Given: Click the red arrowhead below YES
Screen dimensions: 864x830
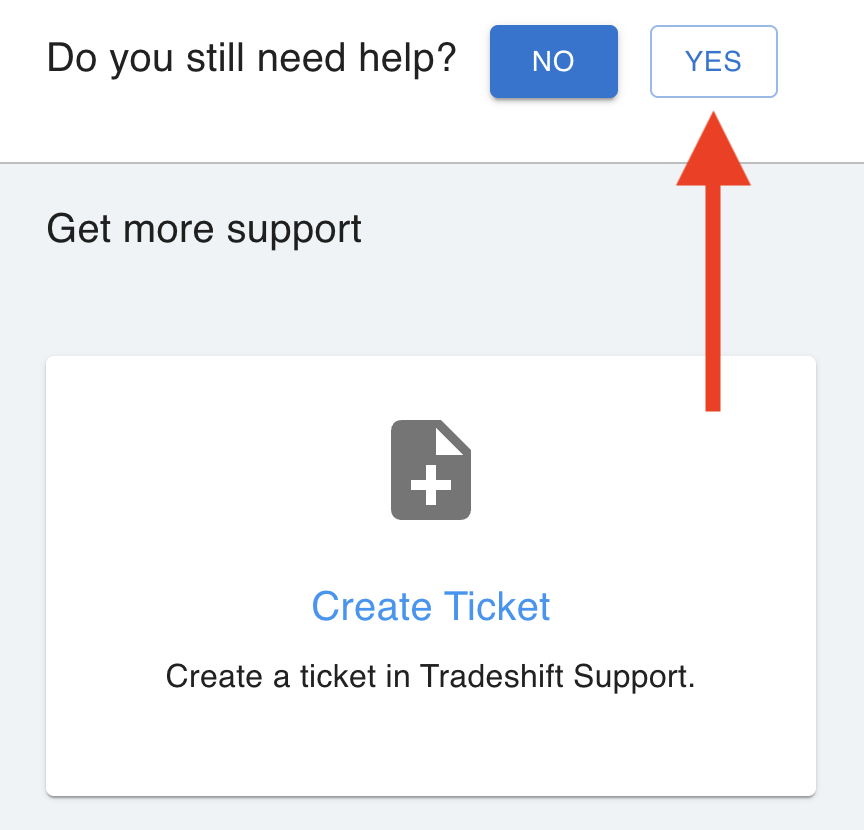Looking at the screenshot, I should (x=713, y=155).
